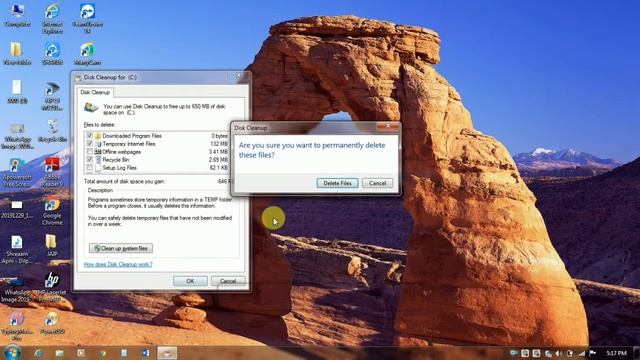This screenshot has height=360, width=640.
Task: Open Internet Explorer from the taskbar
Action: pos(38,353)
